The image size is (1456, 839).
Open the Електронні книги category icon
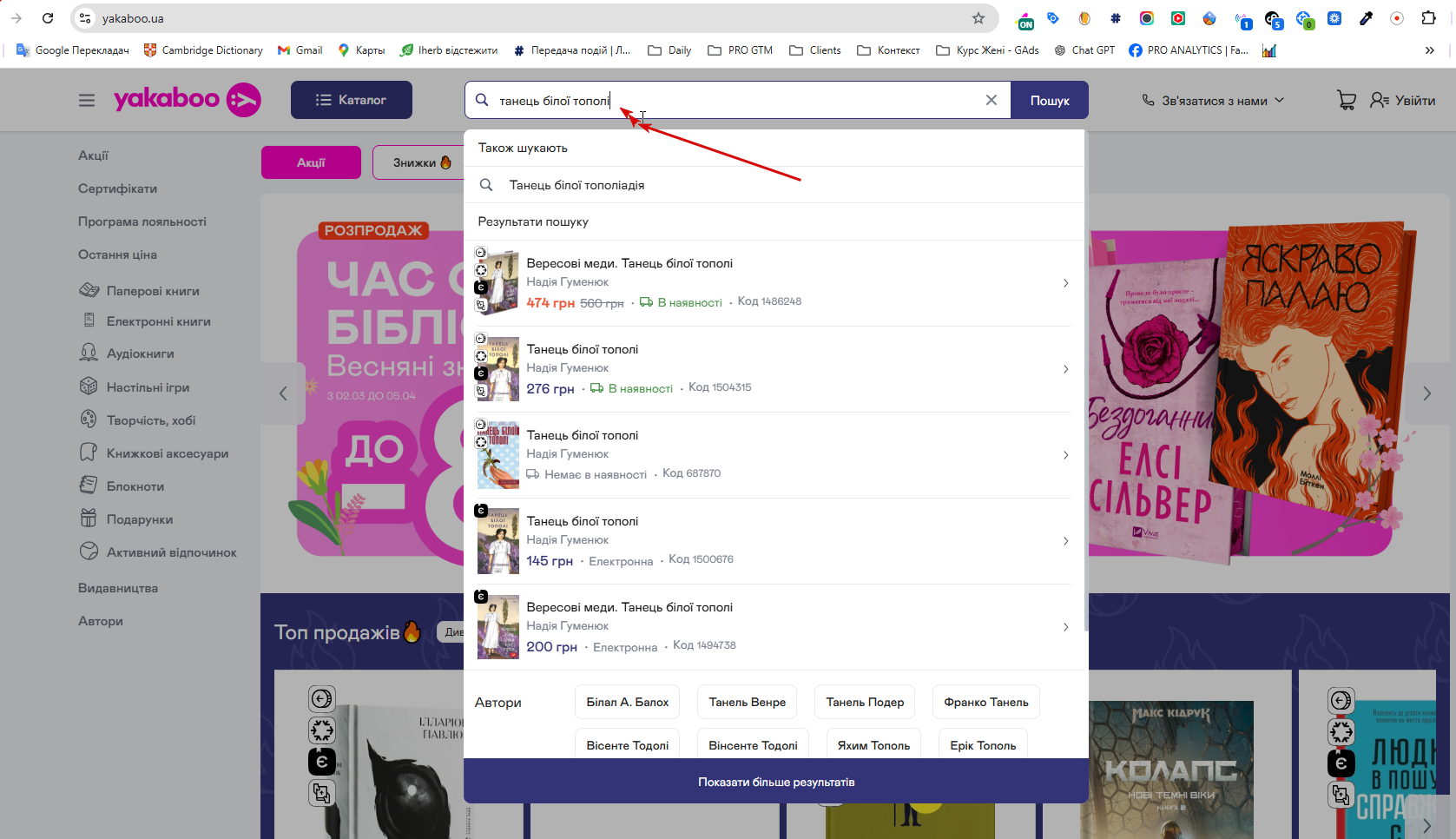point(89,320)
